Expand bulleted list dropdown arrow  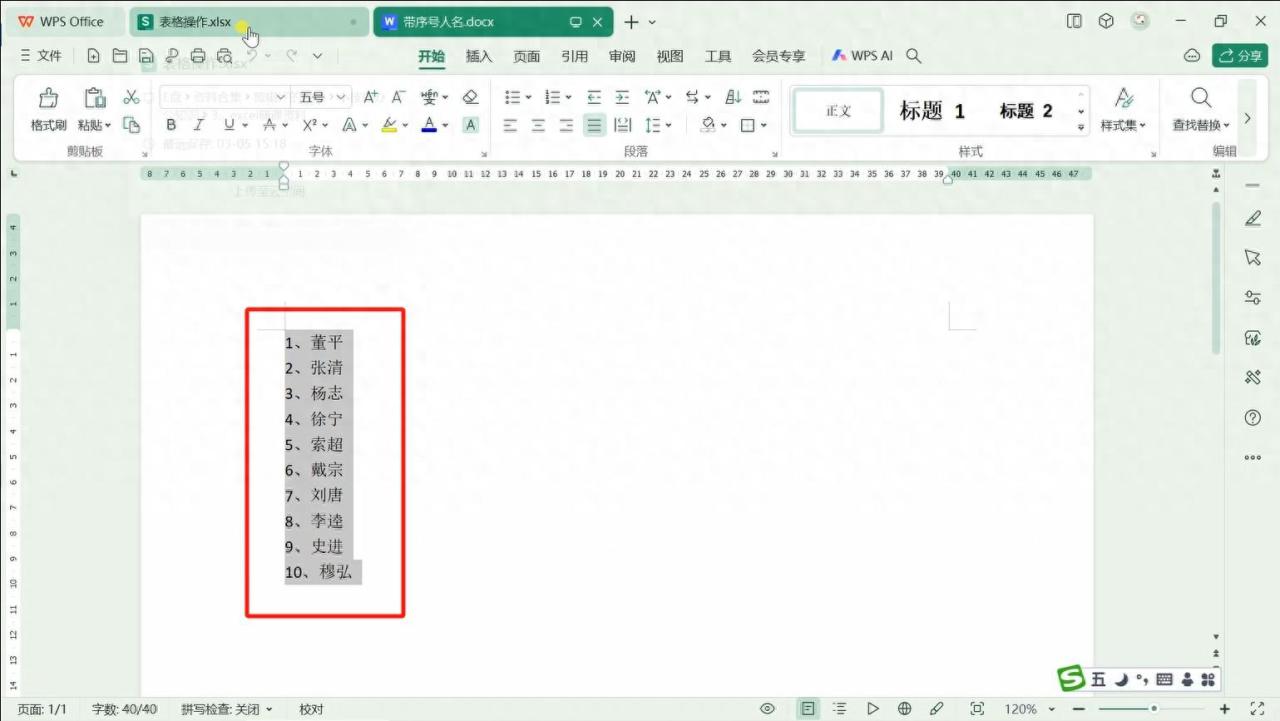[x=529, y=97]
